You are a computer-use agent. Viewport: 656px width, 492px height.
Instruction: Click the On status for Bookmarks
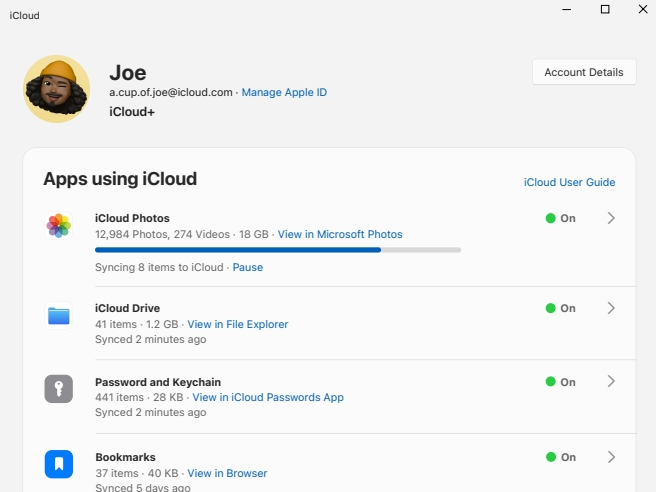tap(561, 457)
